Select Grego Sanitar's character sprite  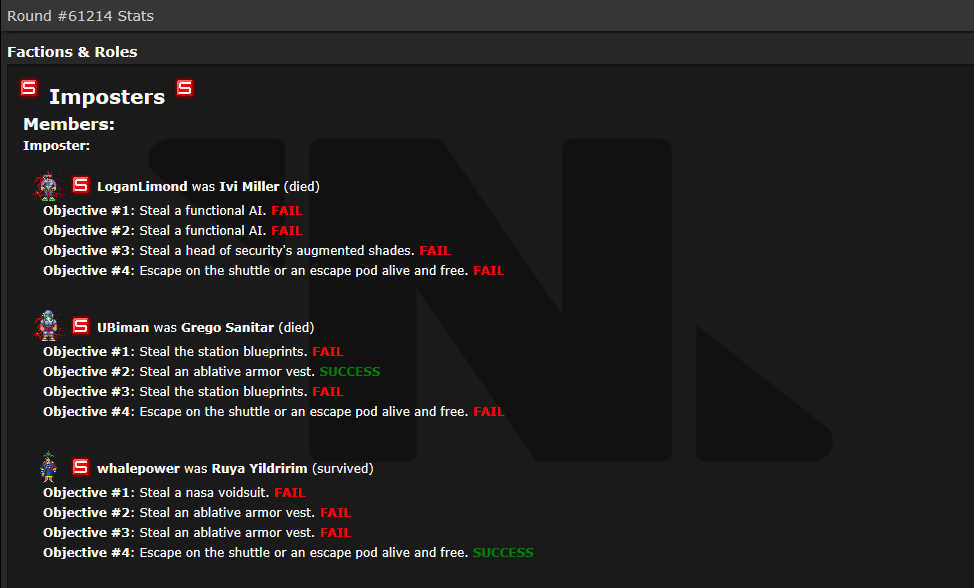48,326
